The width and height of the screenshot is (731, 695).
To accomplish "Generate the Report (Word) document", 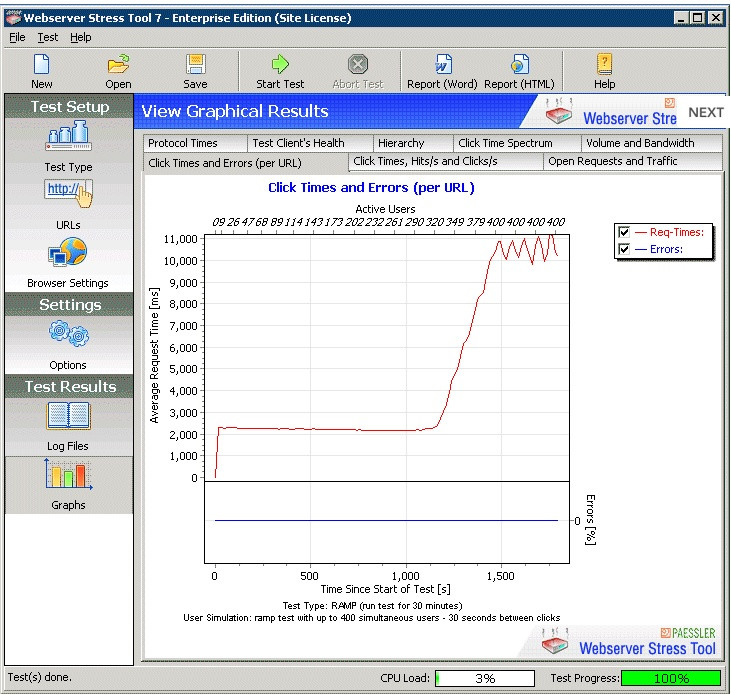I will pos(442,65).
